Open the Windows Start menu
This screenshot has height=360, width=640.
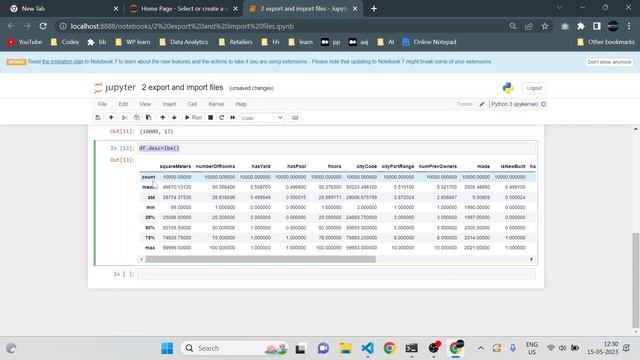(167, 348)
